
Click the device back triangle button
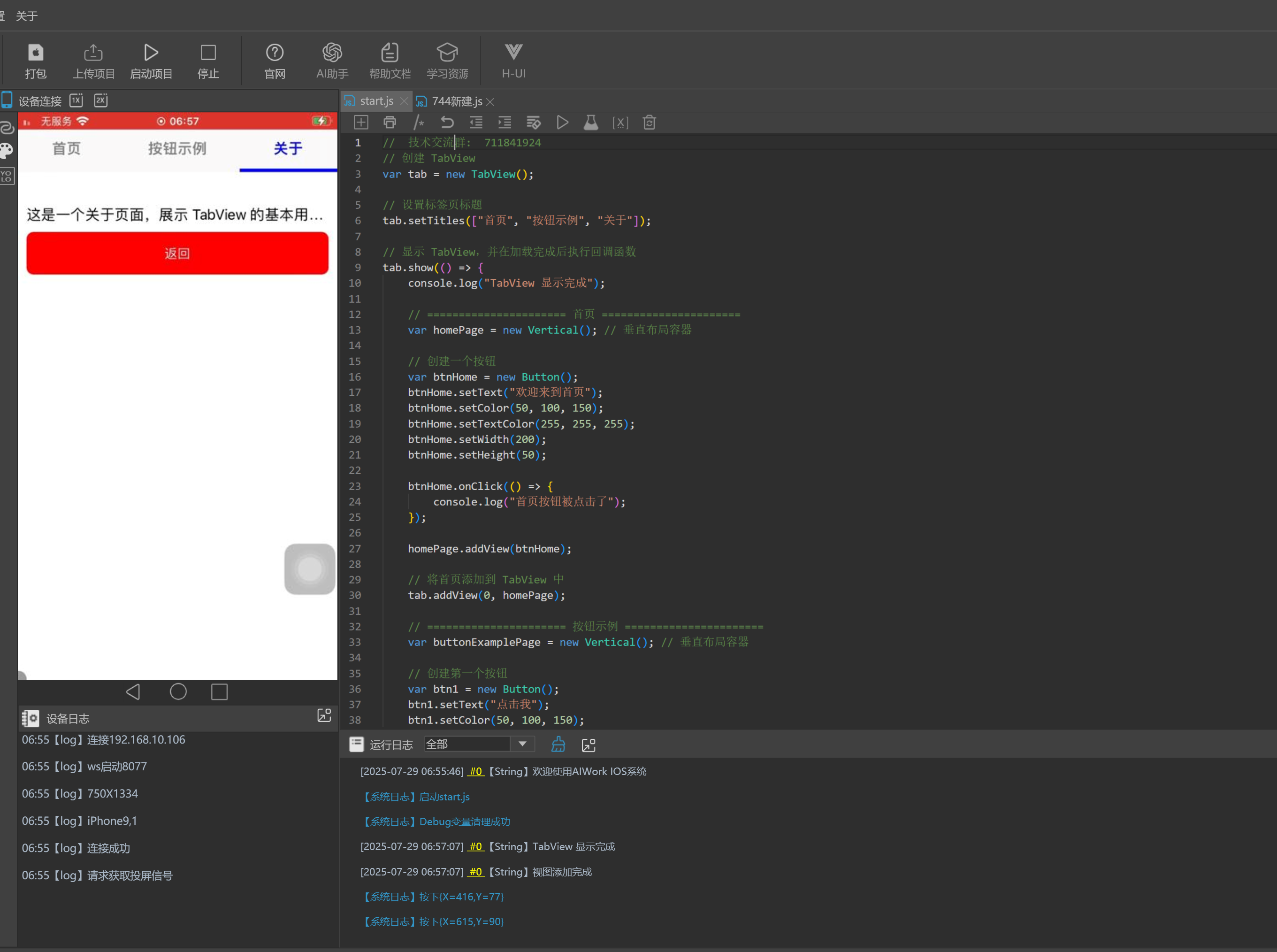coord(133,691)
